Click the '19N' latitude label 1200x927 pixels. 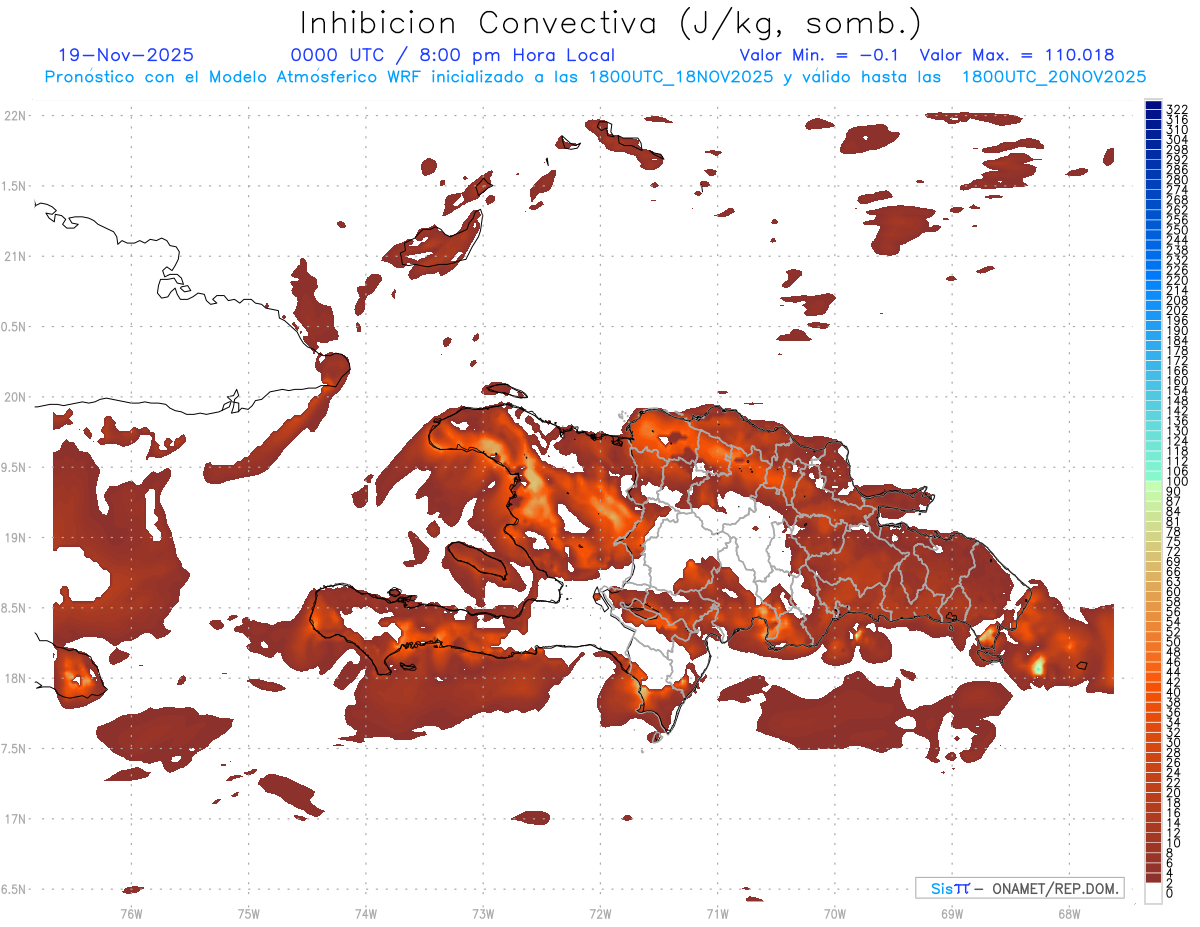16,537
